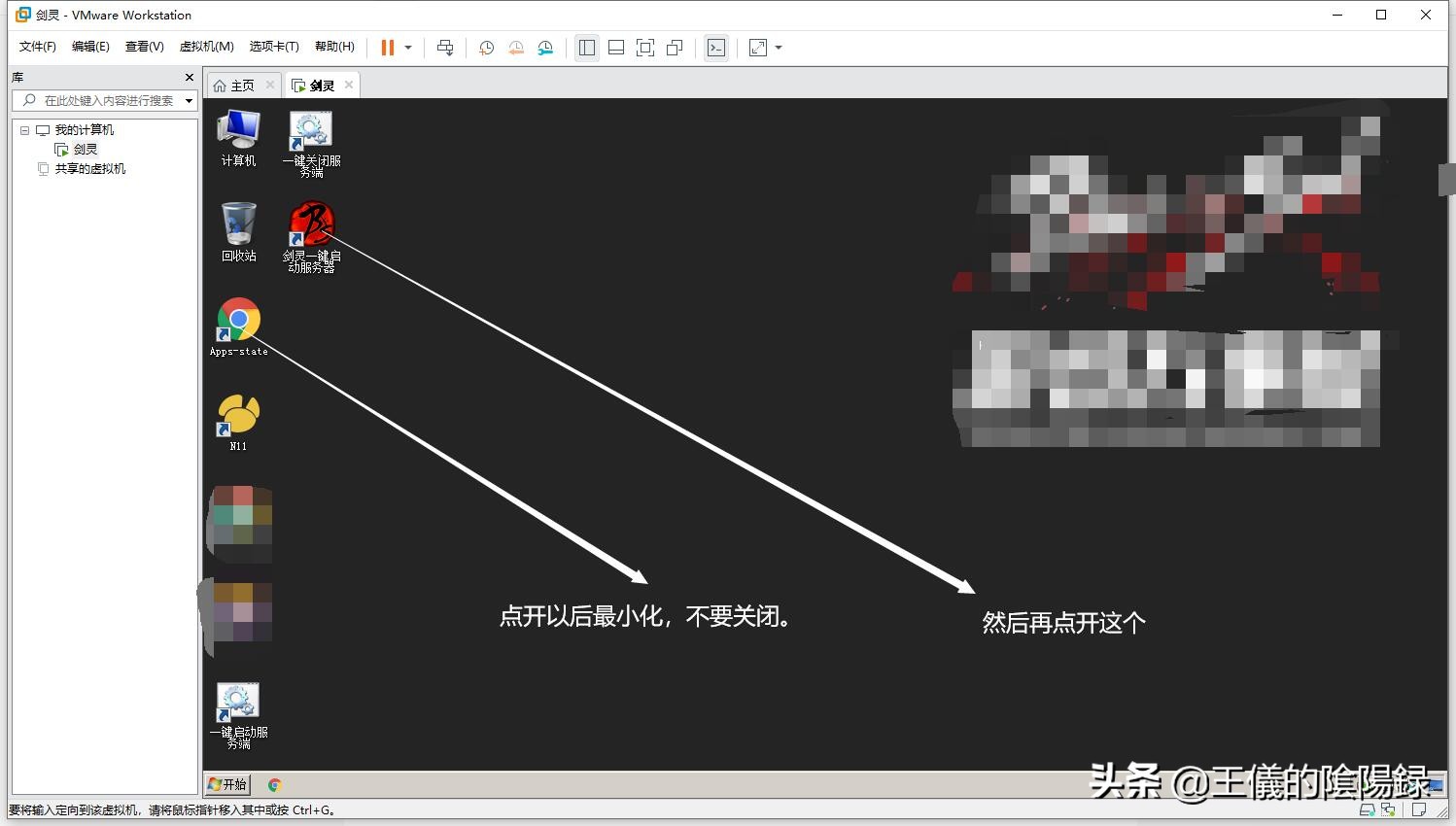Image resolution: width=1456 pixels, height=826 pixels.
Task: Click the hard disk status icon
Action: click(1368, 809)
